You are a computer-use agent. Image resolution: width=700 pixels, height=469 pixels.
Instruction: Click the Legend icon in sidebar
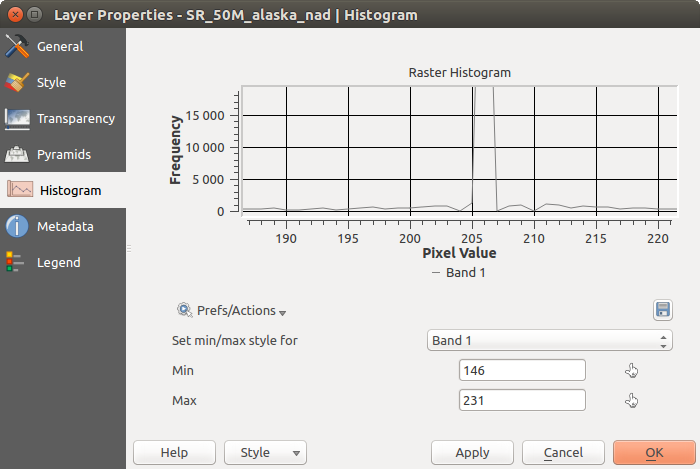pos(18,263)
